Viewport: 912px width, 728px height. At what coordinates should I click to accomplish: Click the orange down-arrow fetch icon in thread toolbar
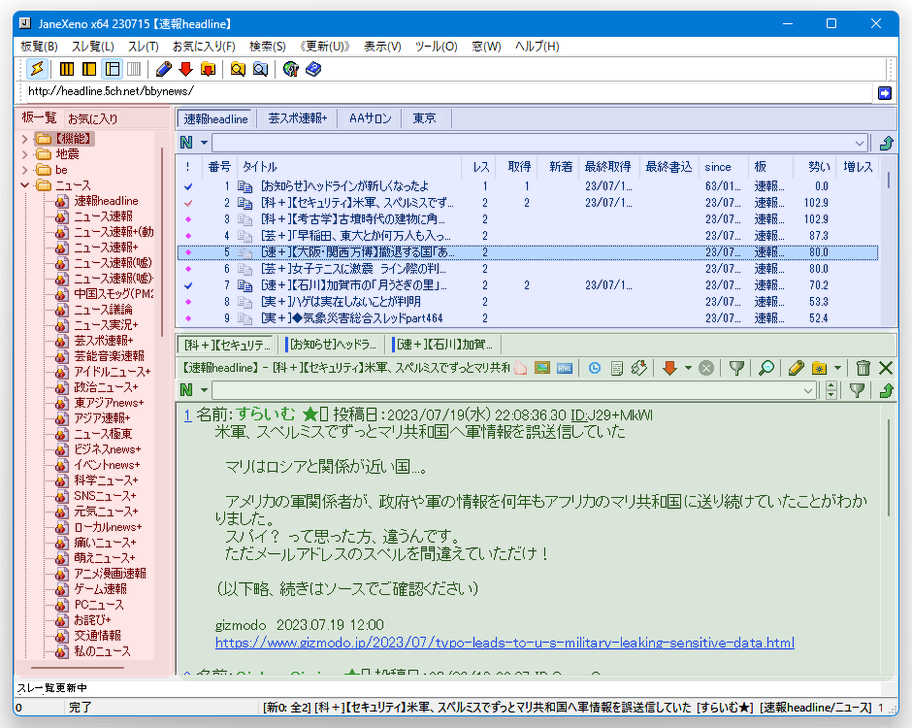669,368
